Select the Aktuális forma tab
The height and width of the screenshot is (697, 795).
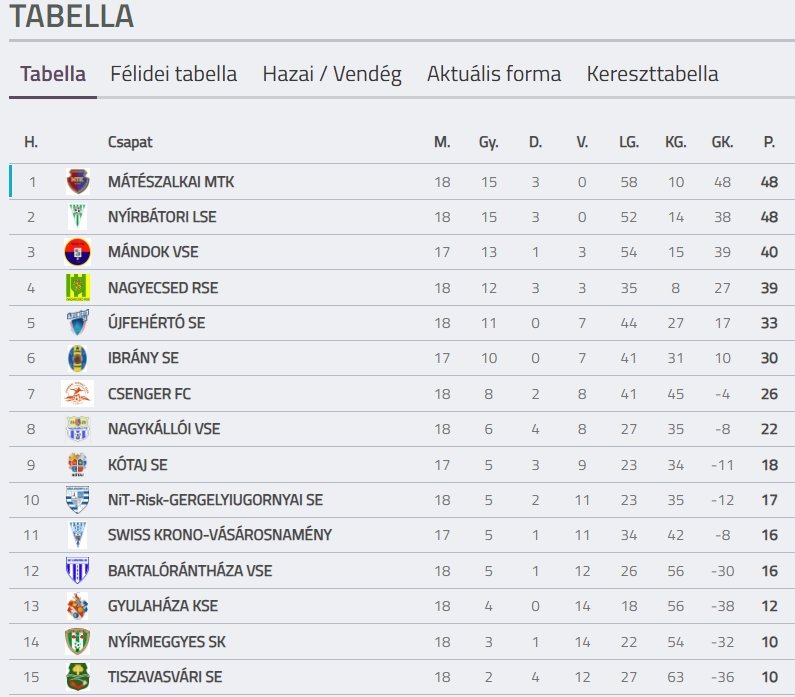[x=494, y=74]
